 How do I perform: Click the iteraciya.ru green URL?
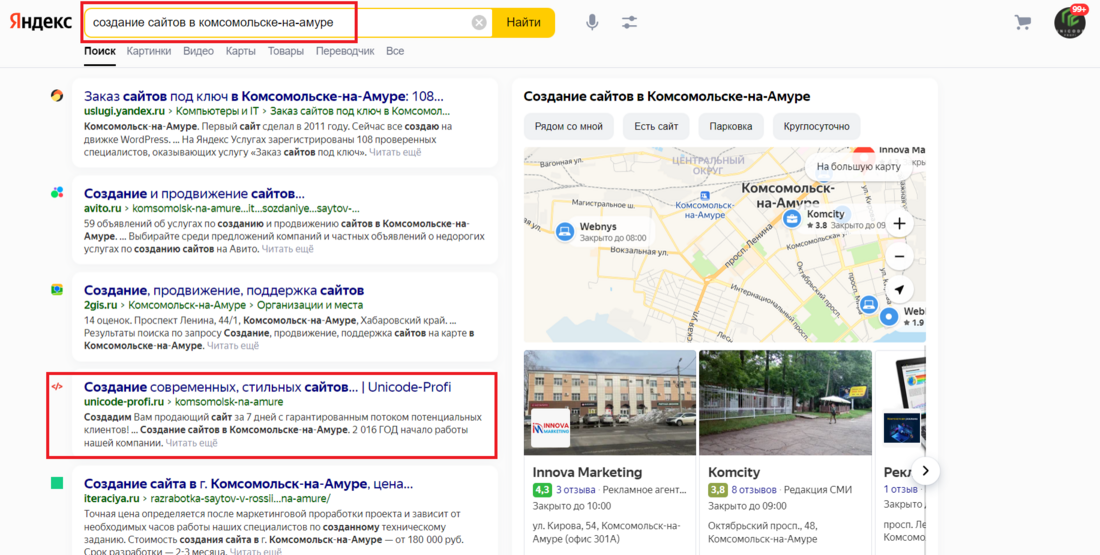111,499
